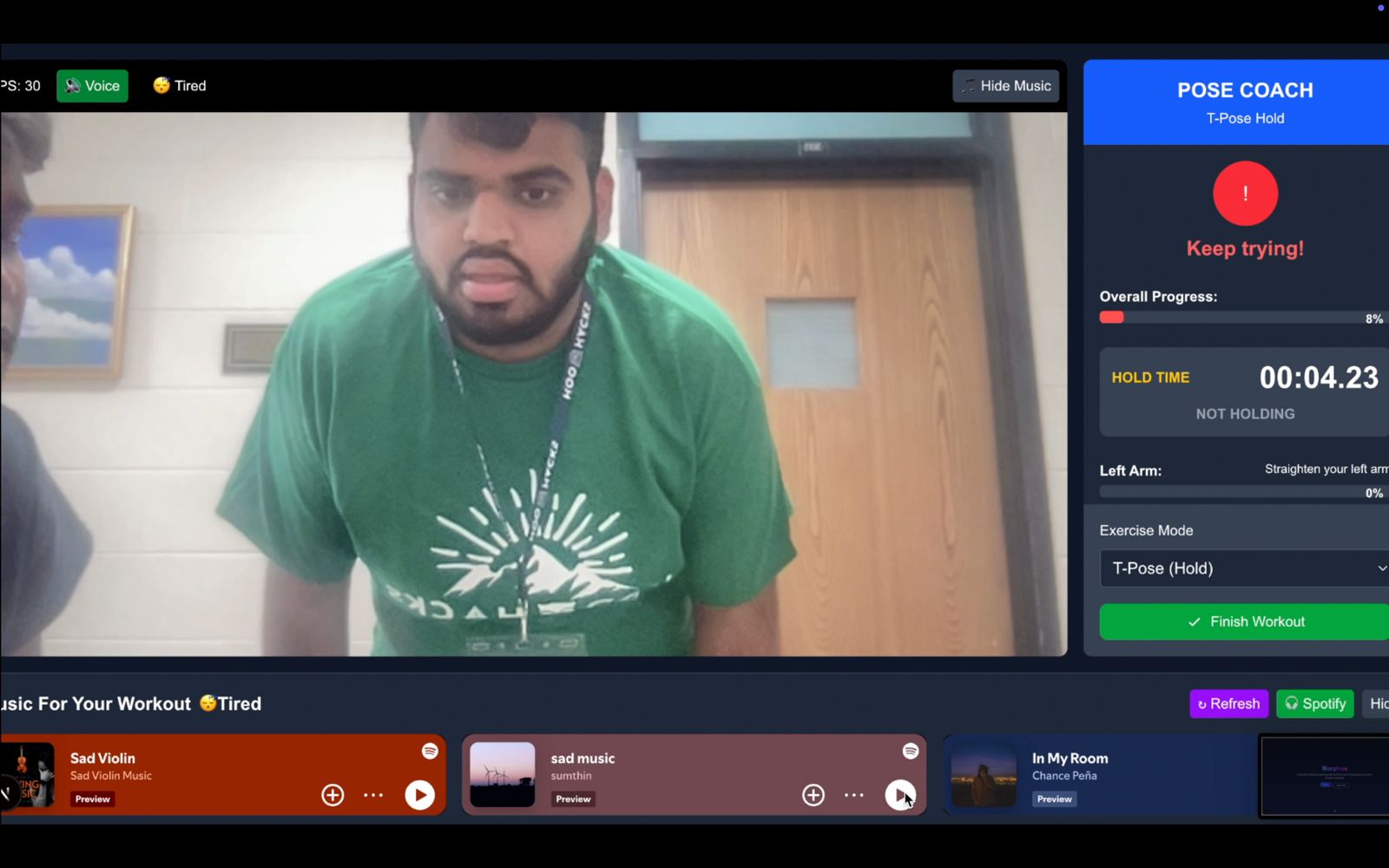Click the red exclamation status icon
Screen dimensions: 1389x868
coord(1245,194)
